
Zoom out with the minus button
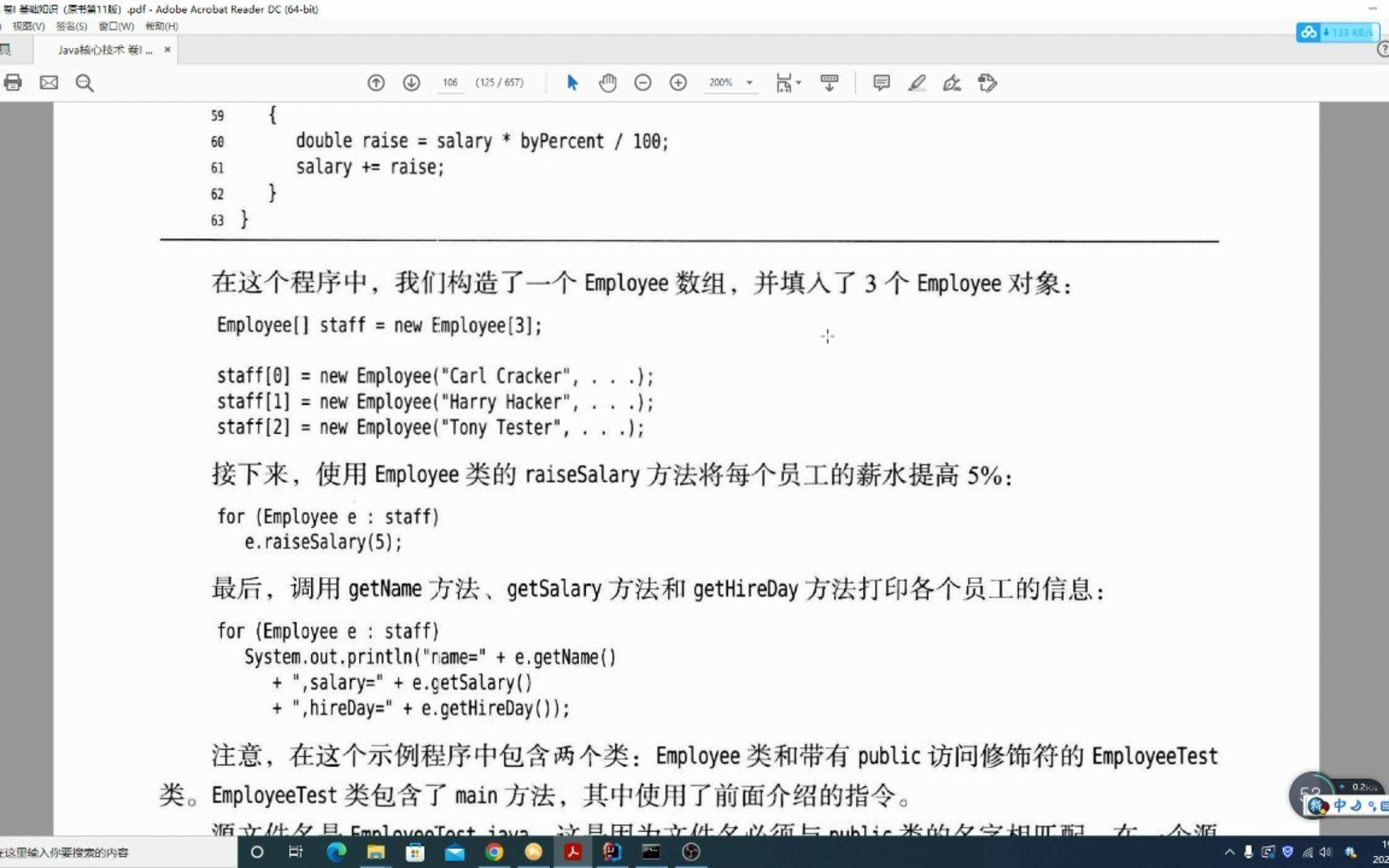(x=643, y=83)
